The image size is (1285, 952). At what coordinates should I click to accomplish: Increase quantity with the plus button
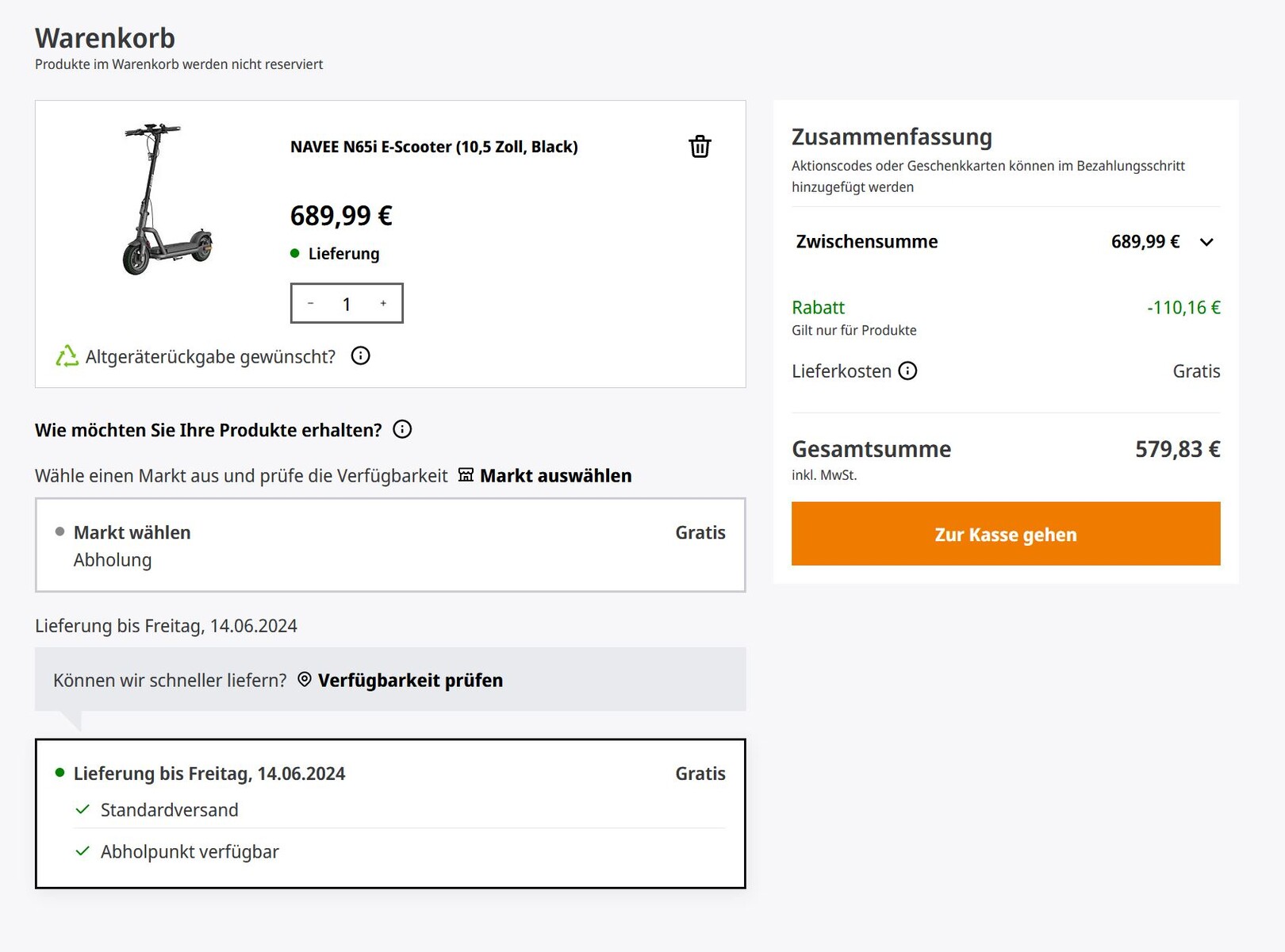click(x=383, y=303)
